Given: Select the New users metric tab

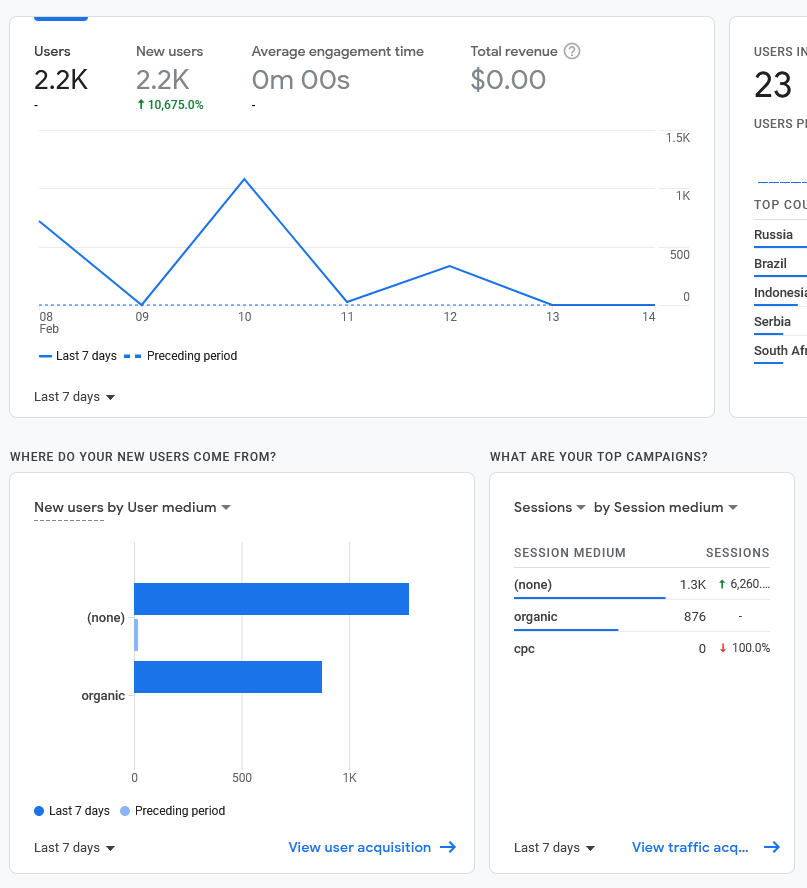Looking at the screenshot, I should [170, 70].
